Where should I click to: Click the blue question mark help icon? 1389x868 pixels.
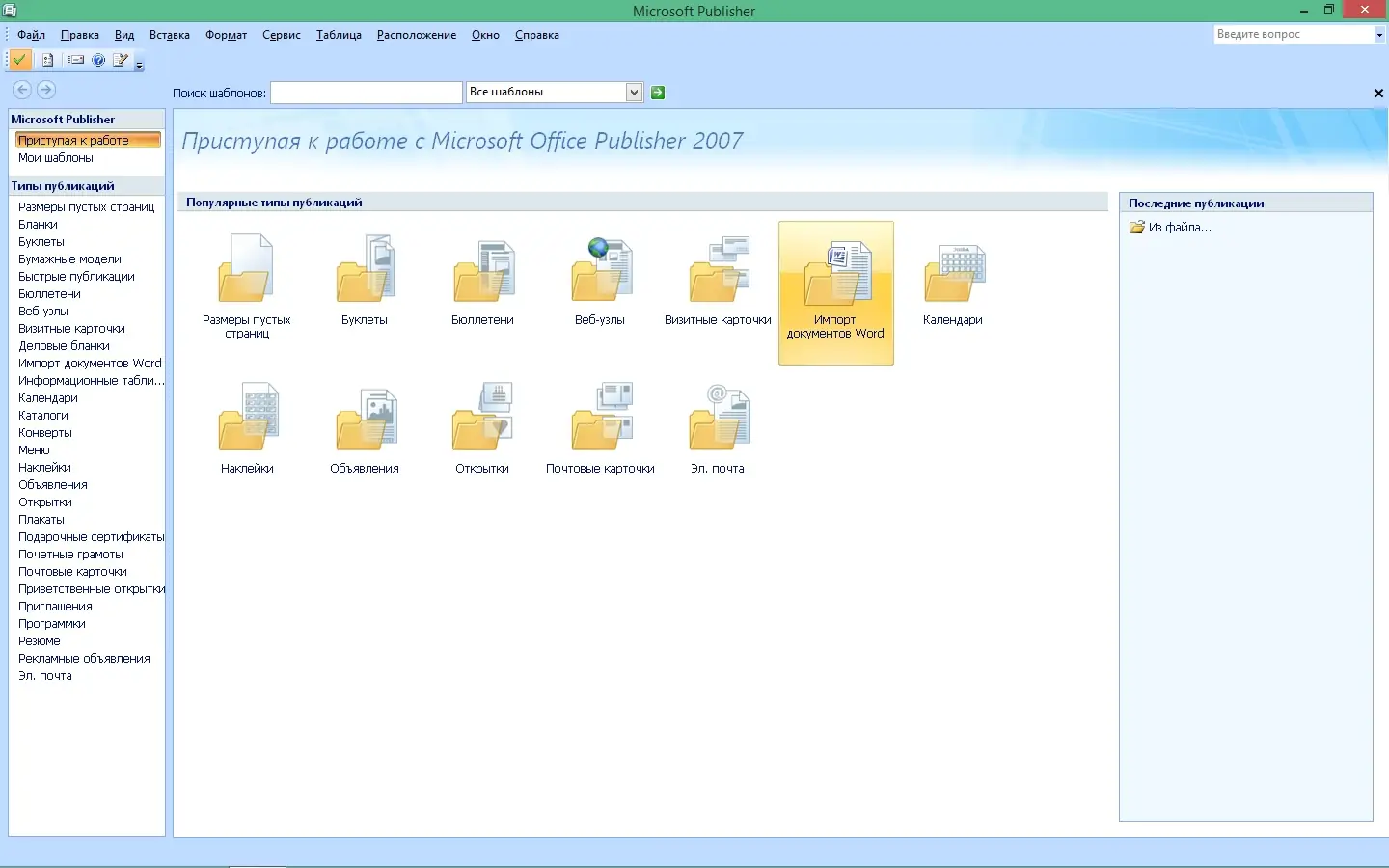tap(98, 60)
